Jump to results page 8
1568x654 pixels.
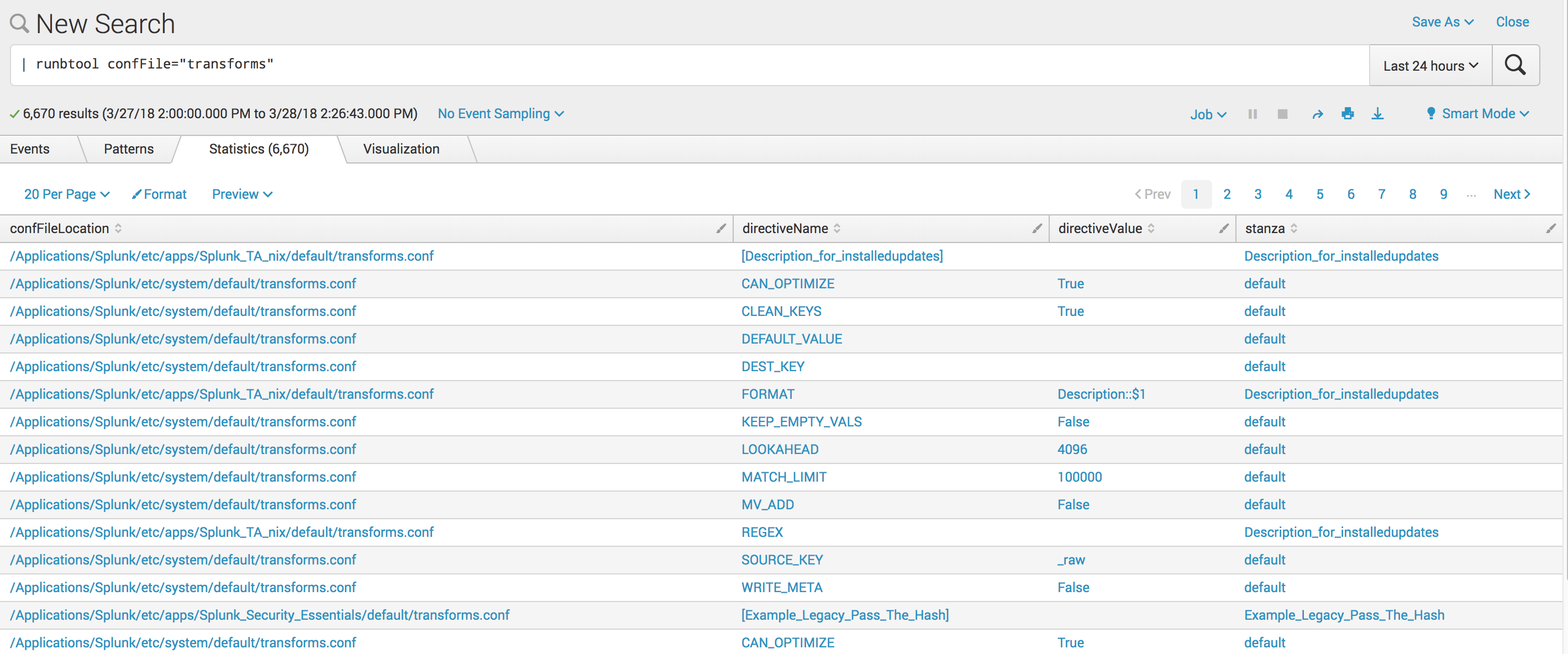1413,194
